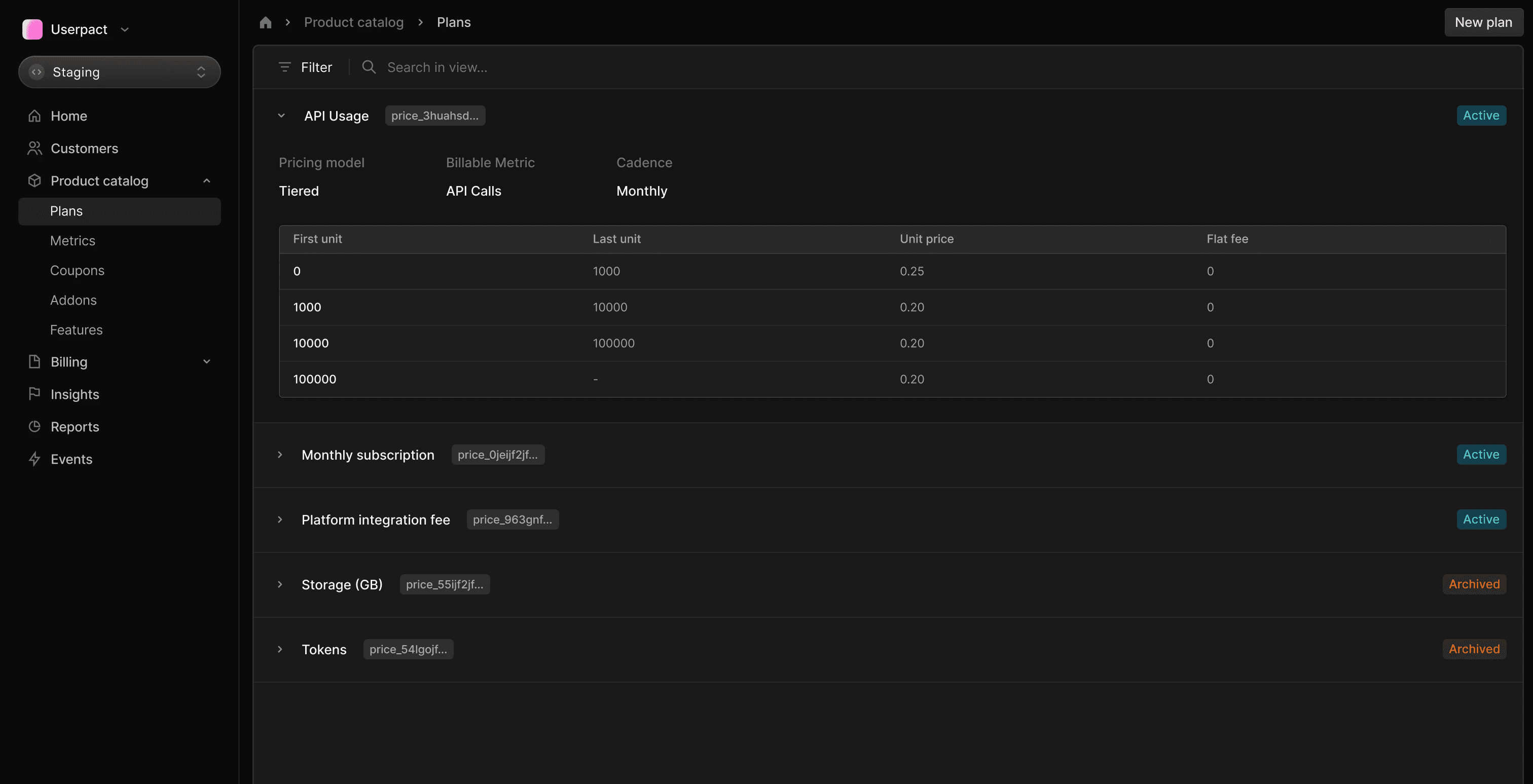Click the New plan button
The height and width of the screenshot is (784, 1533).
point(1483,23)
